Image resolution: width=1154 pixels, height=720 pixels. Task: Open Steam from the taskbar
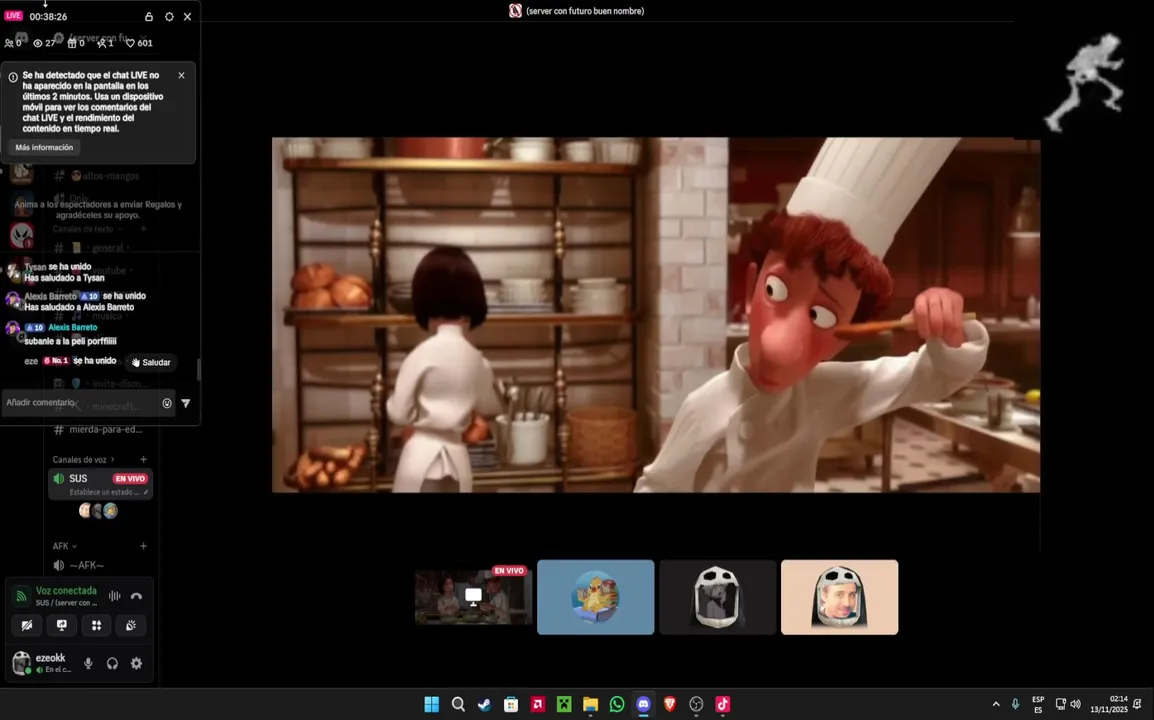click(484, 705)
